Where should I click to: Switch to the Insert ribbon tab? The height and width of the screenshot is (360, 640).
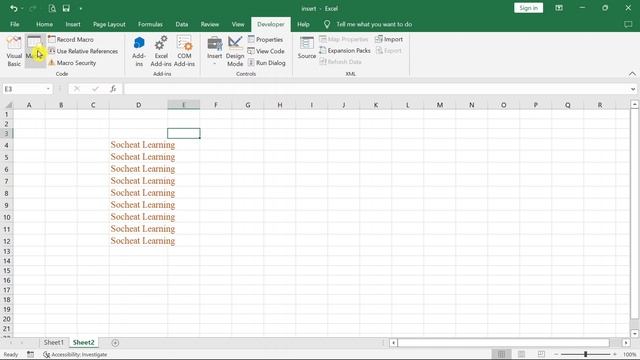coord(73,24)
